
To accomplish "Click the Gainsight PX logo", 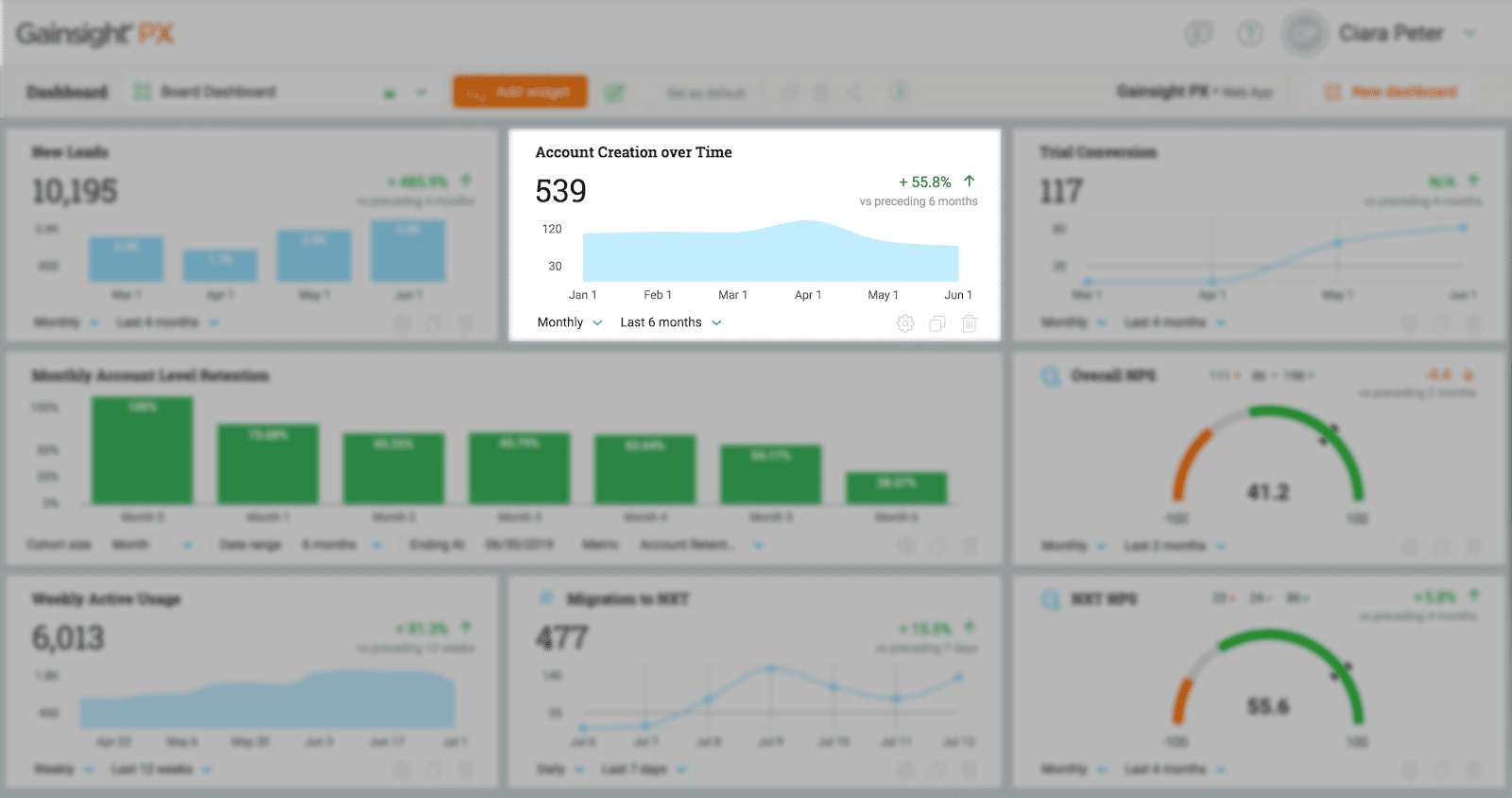I will (x=94, y=34).
